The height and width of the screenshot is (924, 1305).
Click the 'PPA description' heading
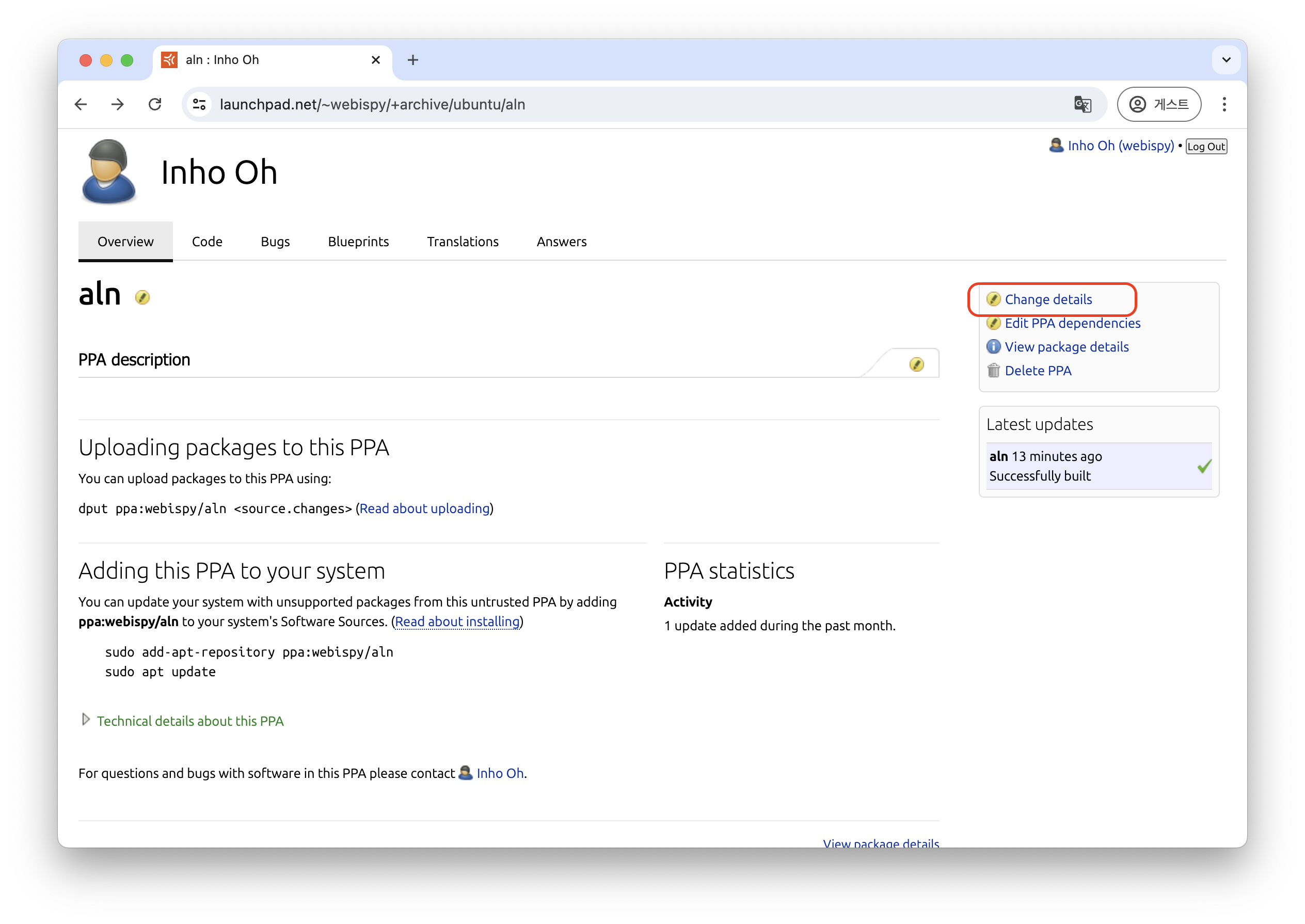coord(134,360)
